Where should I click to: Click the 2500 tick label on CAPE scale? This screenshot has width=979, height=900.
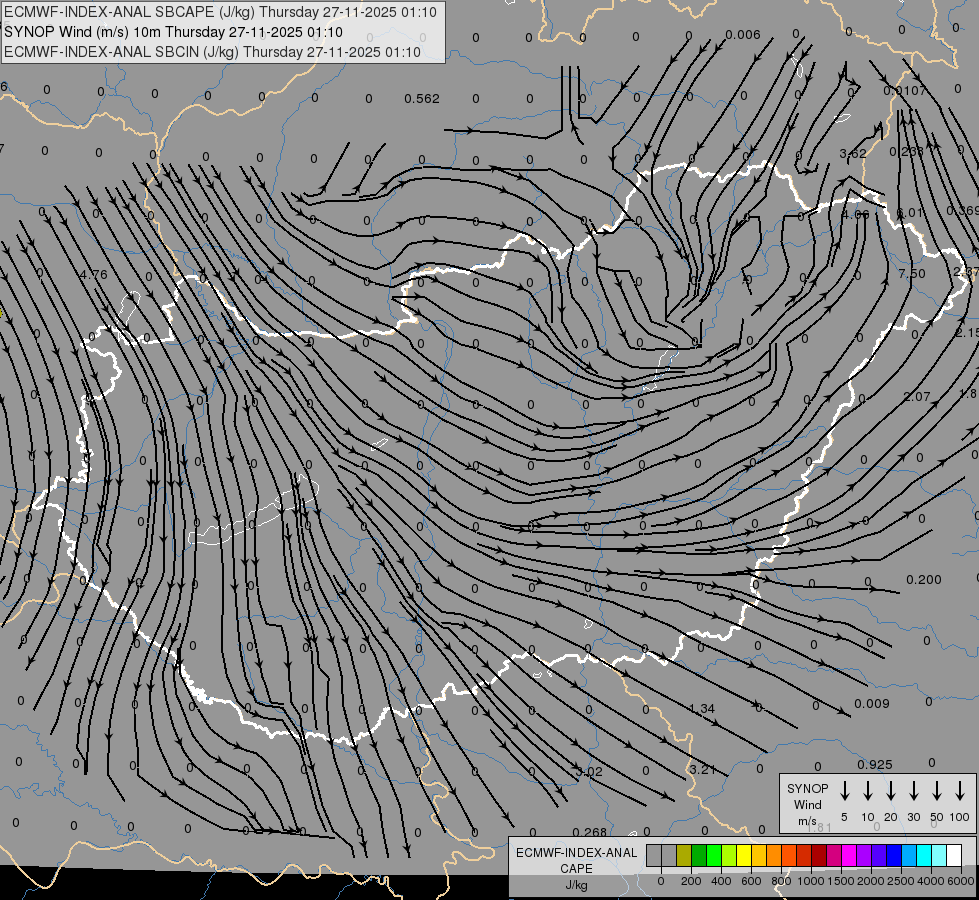tap(901, 881)
